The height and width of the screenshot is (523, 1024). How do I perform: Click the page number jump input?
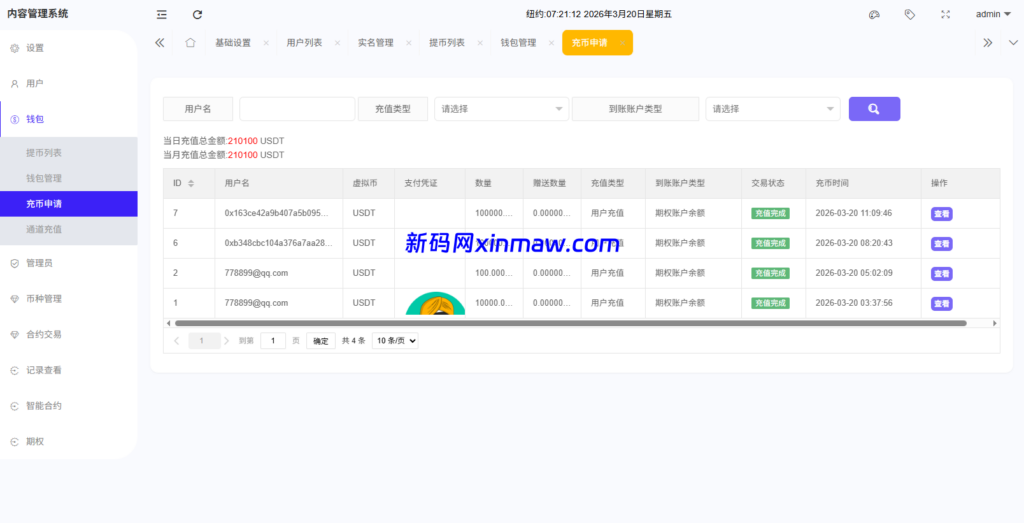tap(273, 341)
